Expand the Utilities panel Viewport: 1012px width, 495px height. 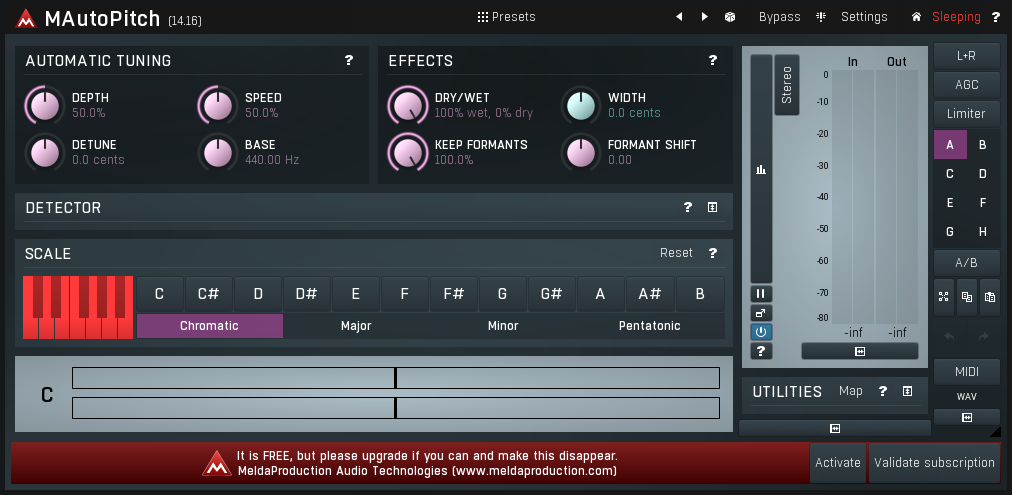tap(907, 392)
